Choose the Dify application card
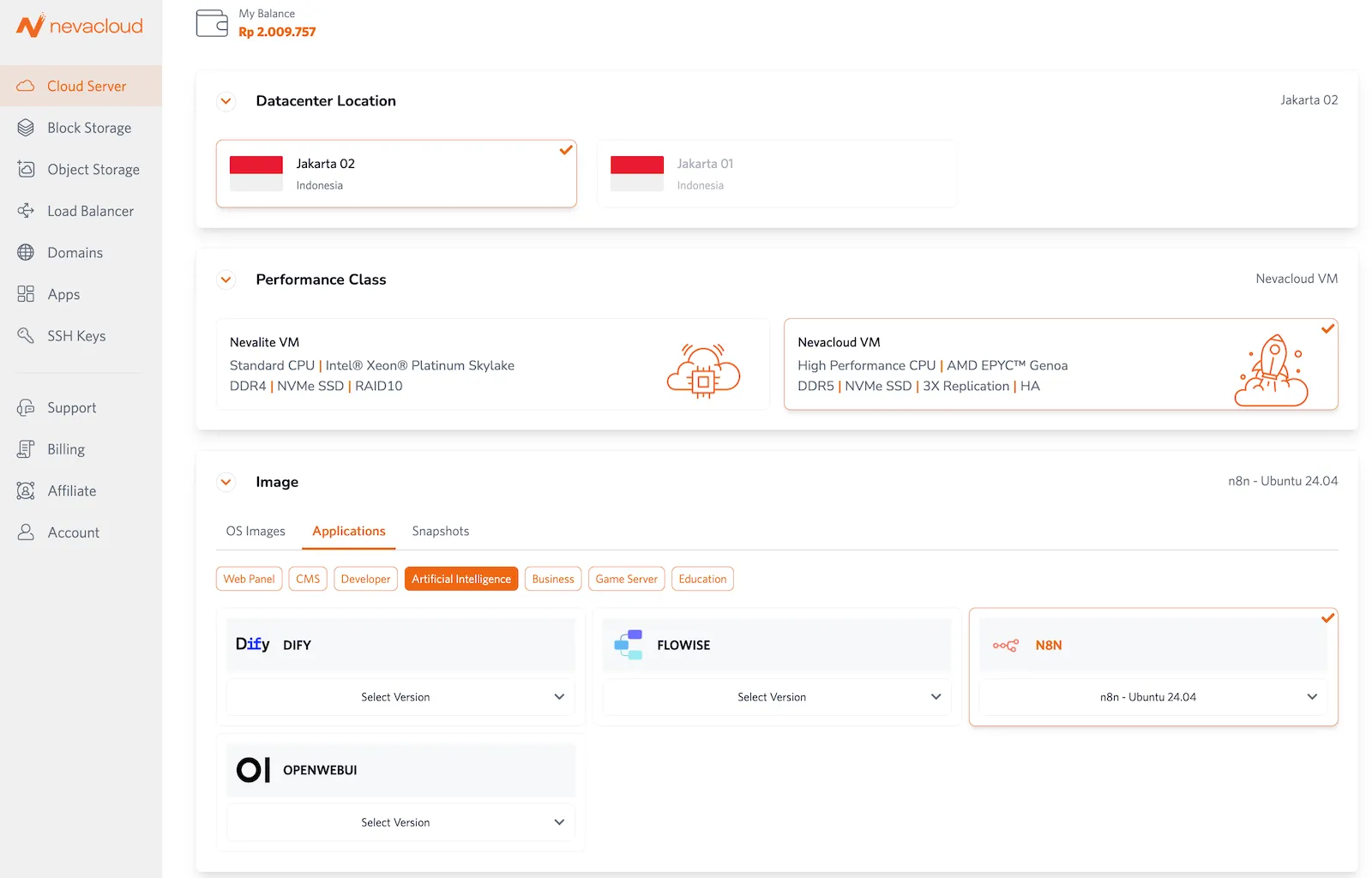This screenshot has width=1372, height=878. tap(400, 645)
